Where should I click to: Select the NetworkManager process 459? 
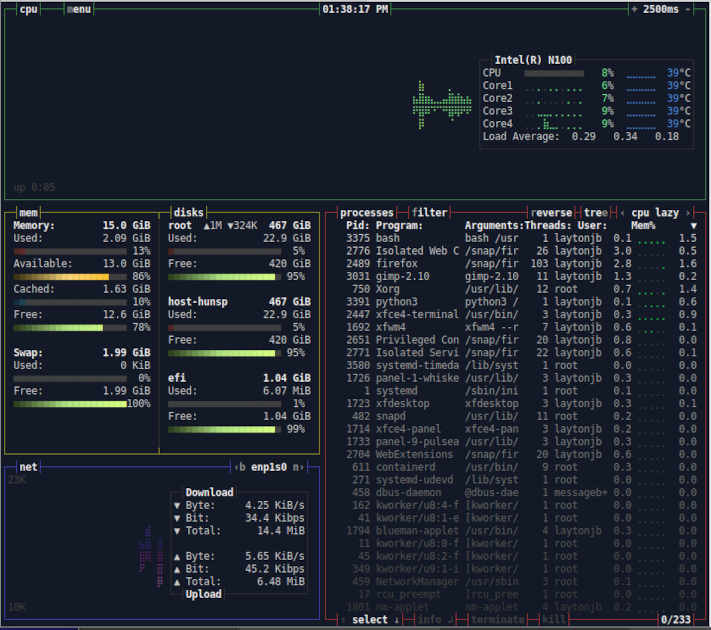tap(515, 581)
